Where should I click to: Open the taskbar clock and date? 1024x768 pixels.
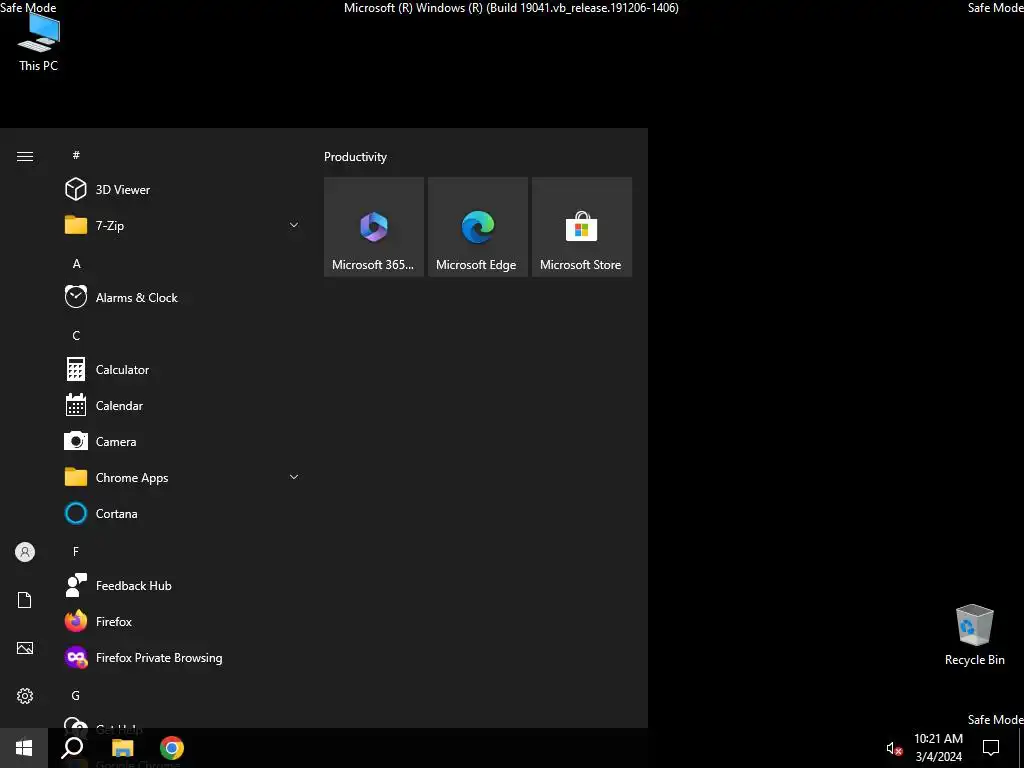[x=938, y=748]
